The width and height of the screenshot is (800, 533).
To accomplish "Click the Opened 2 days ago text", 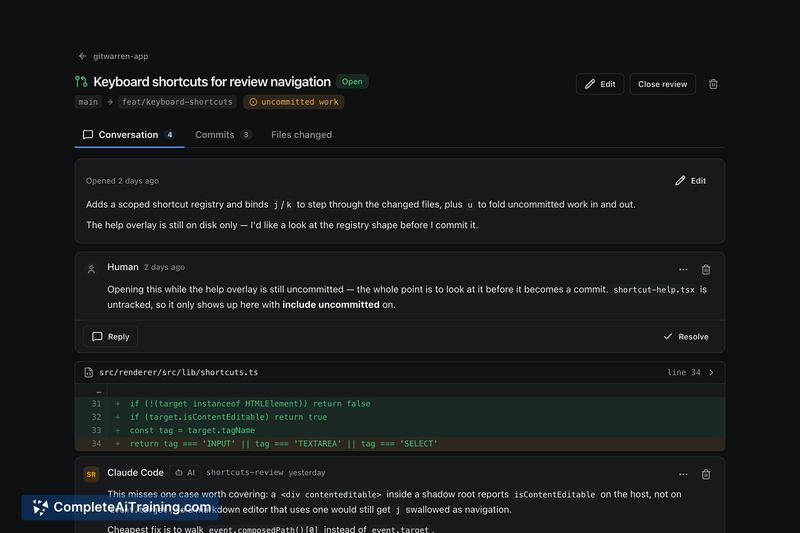I will [x=122, y=181].
